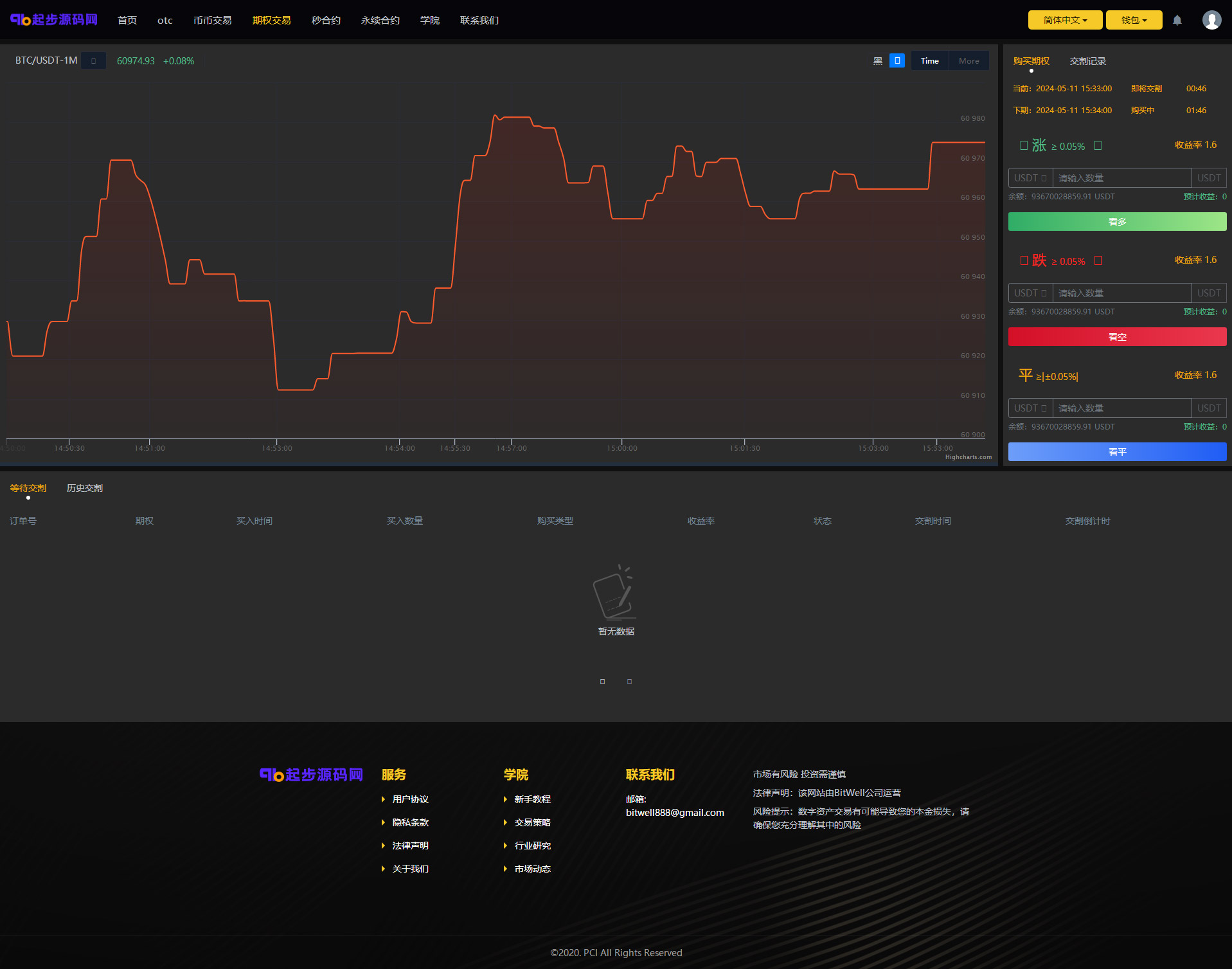Screen dimensions: 1232x969
Task: Switch chart to Time view
Action: click(929, 60)
